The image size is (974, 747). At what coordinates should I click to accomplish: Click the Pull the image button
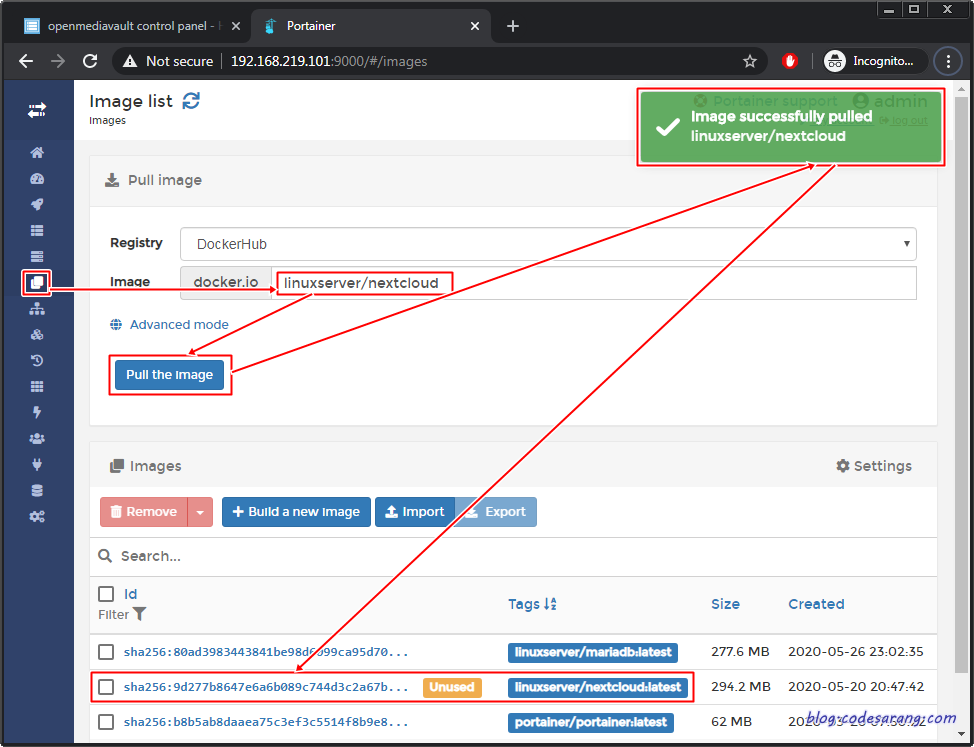pos(170,374)
